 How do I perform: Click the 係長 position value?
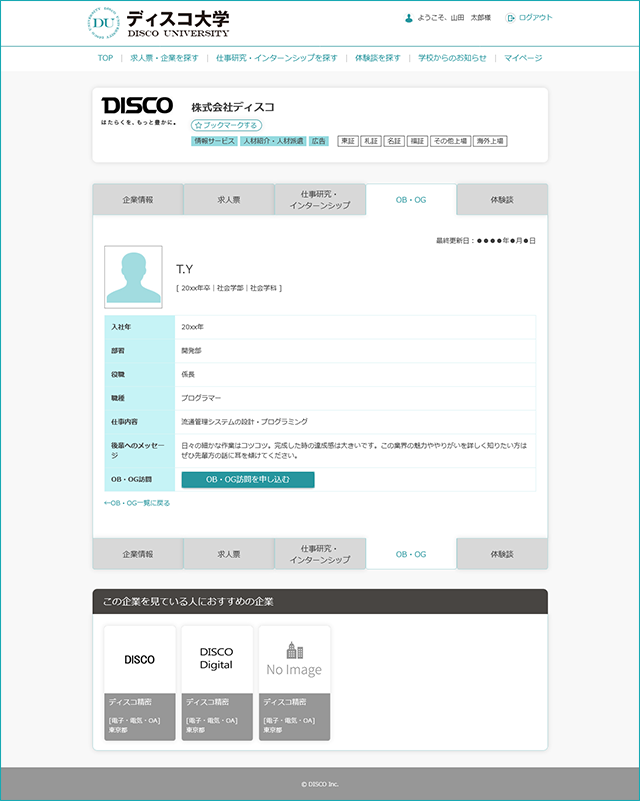[188, 374]
